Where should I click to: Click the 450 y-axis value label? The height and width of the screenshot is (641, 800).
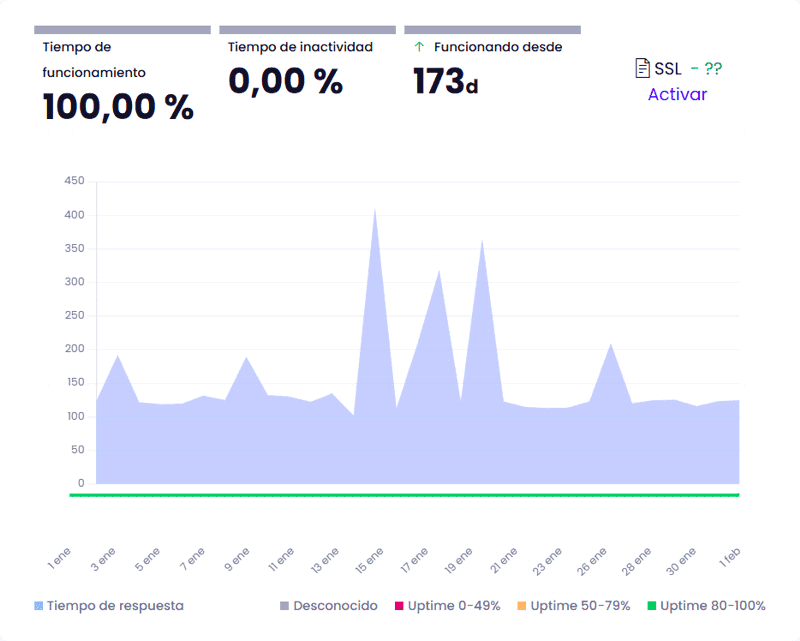(74, 181)
